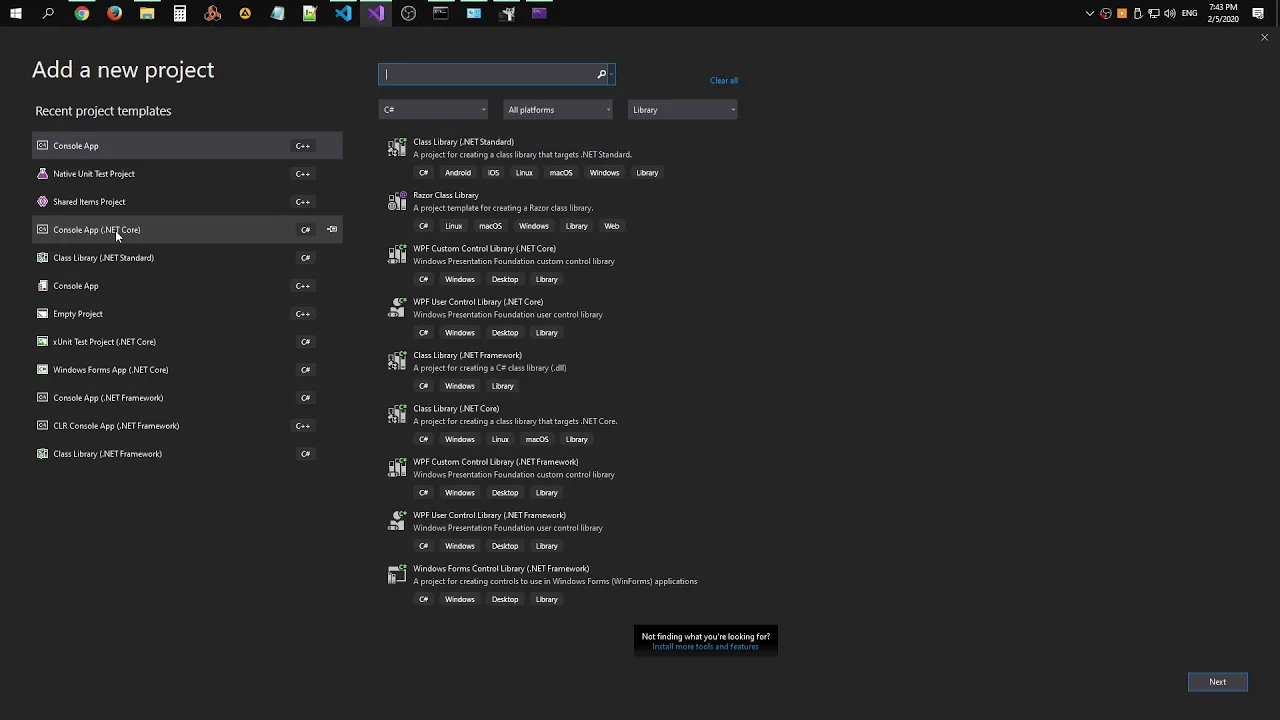Click Clear all filters link
Viewport: 1280px width, 720px height.
(724, 80)
